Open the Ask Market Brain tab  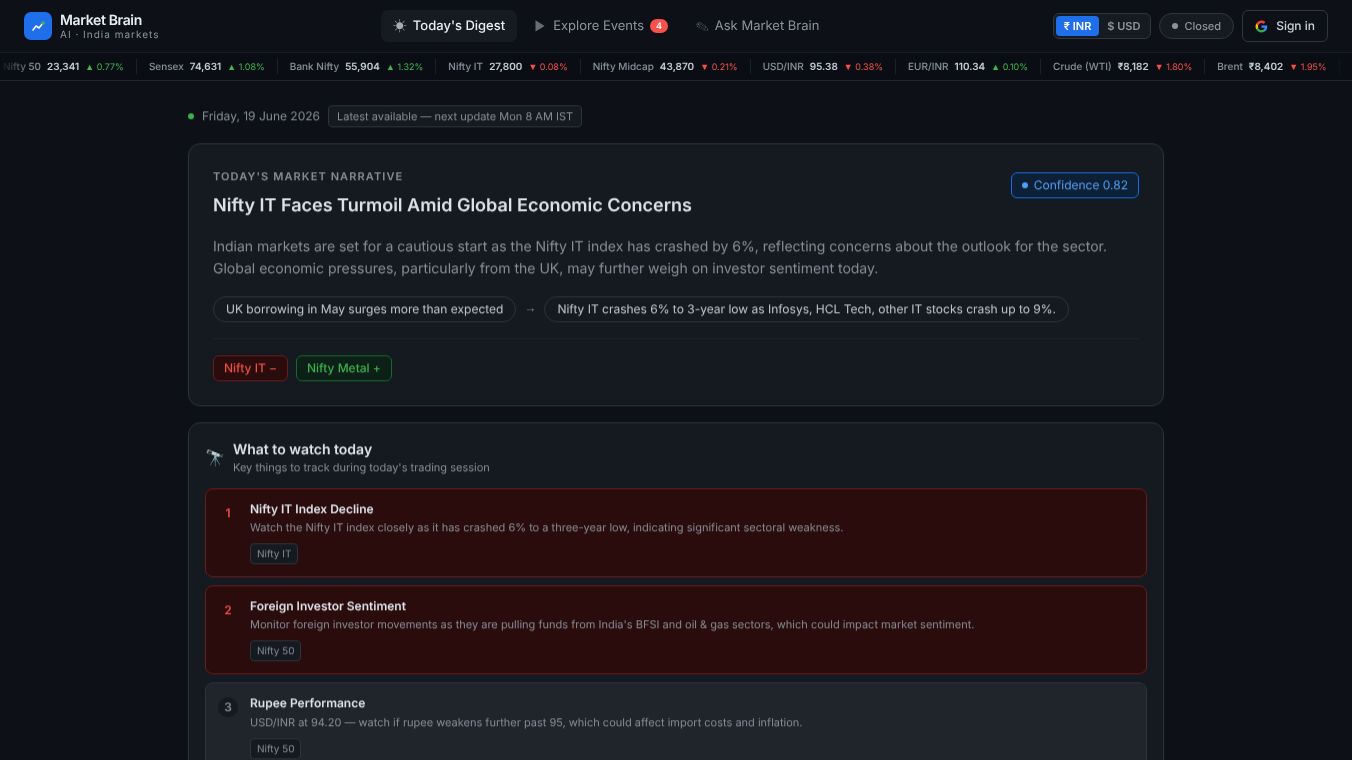[757, 26]
